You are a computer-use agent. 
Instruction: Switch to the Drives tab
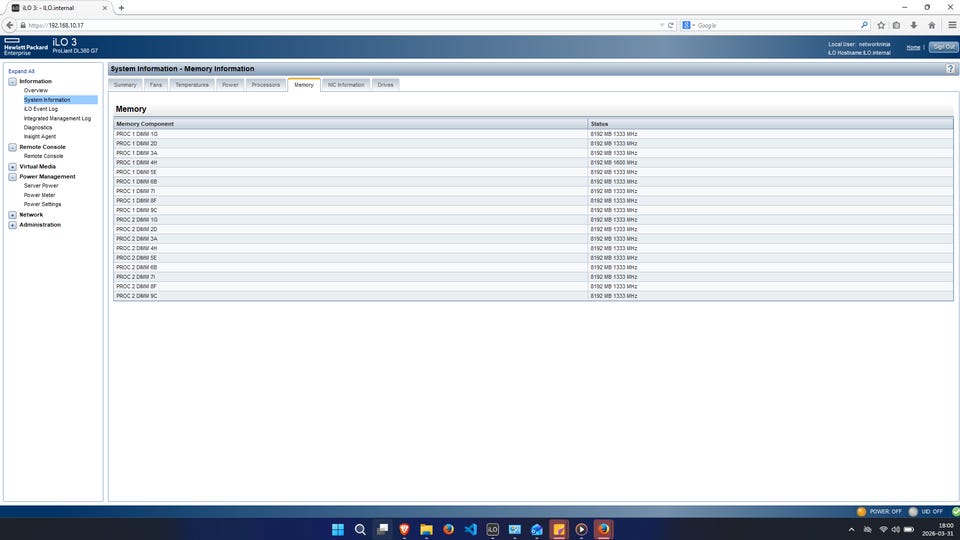point(386,84)
